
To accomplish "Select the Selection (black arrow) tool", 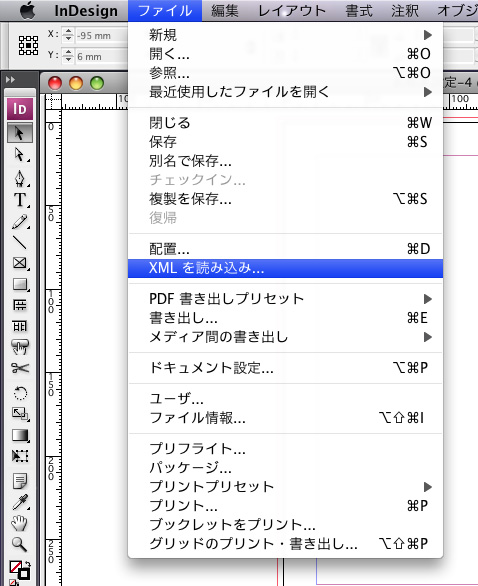I will [x=20, y=133].
